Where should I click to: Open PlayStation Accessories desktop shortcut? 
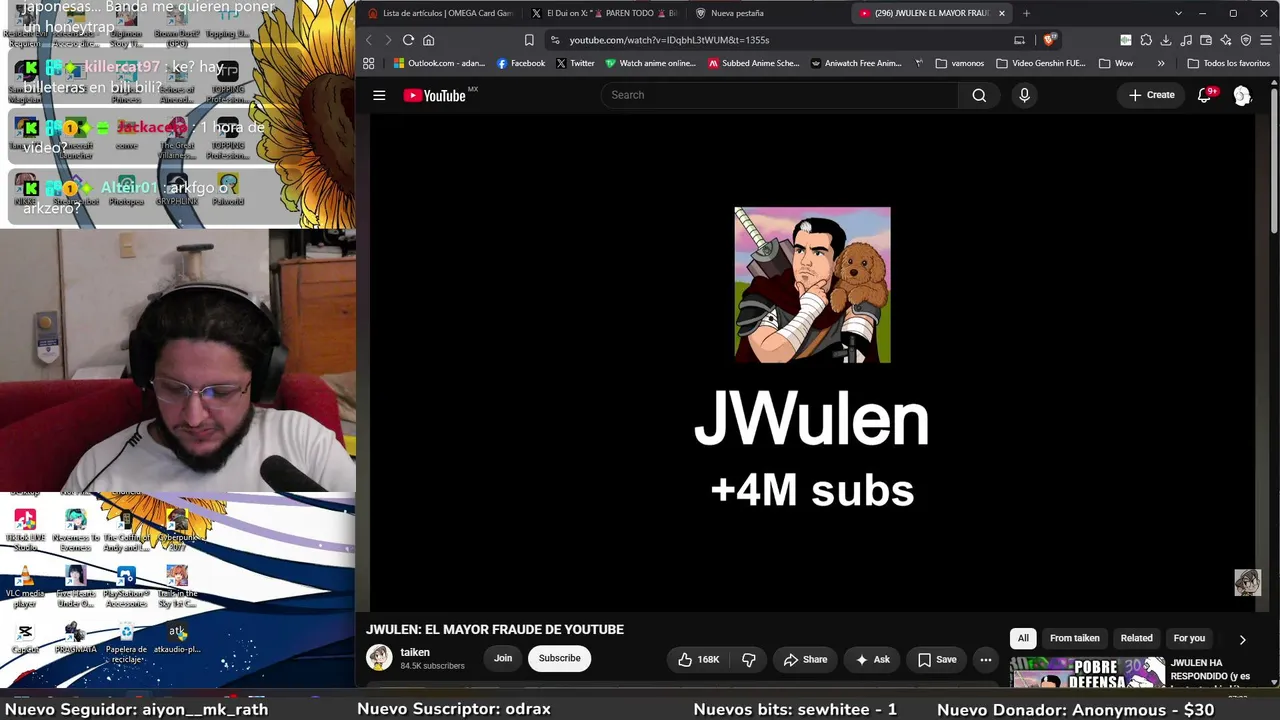126,587
